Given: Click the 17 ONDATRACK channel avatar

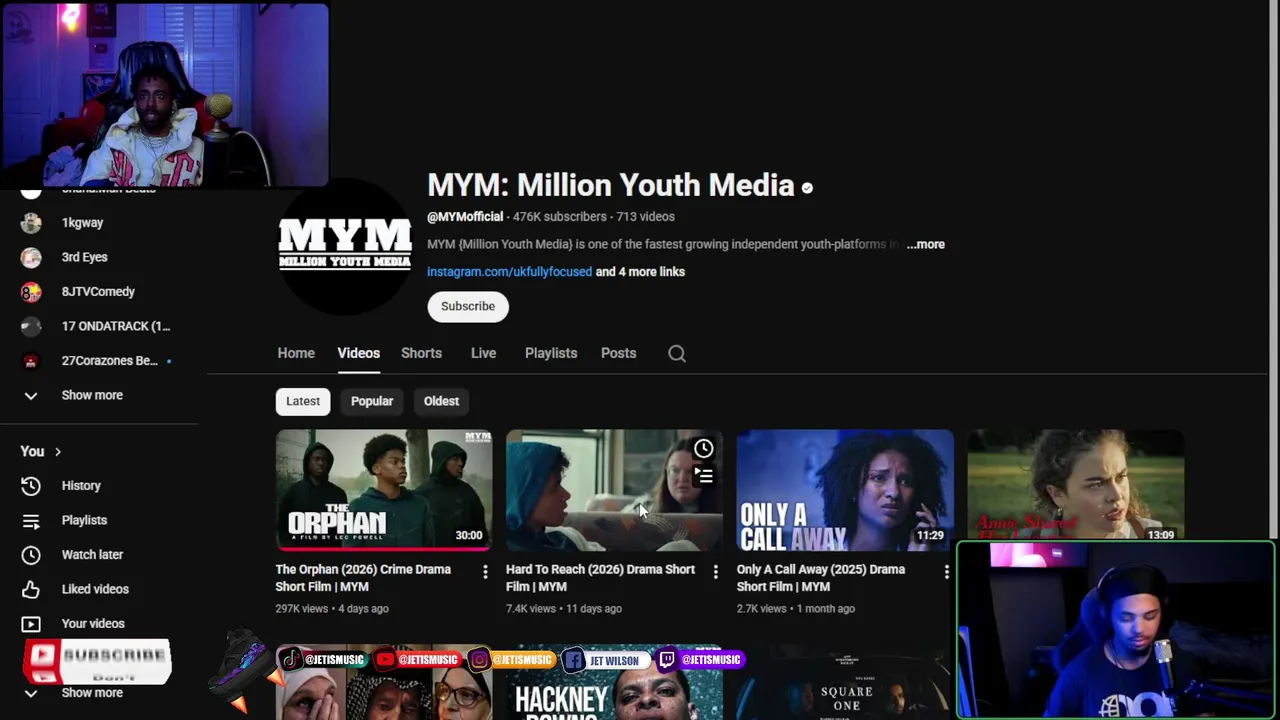Looking at the screenshot, I should click(31, 326).
